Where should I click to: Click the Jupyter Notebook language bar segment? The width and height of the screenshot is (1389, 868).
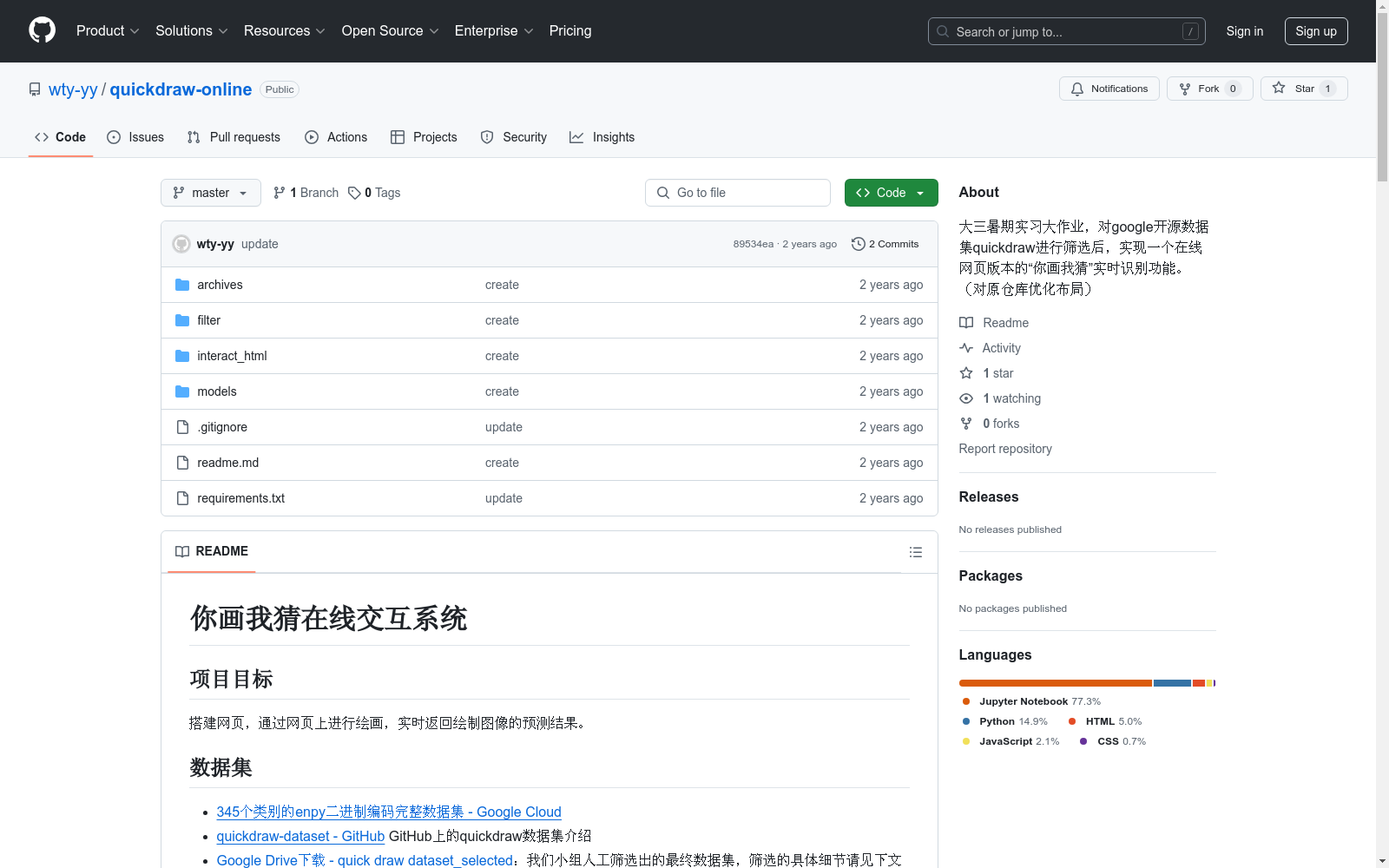point(1056,683)
